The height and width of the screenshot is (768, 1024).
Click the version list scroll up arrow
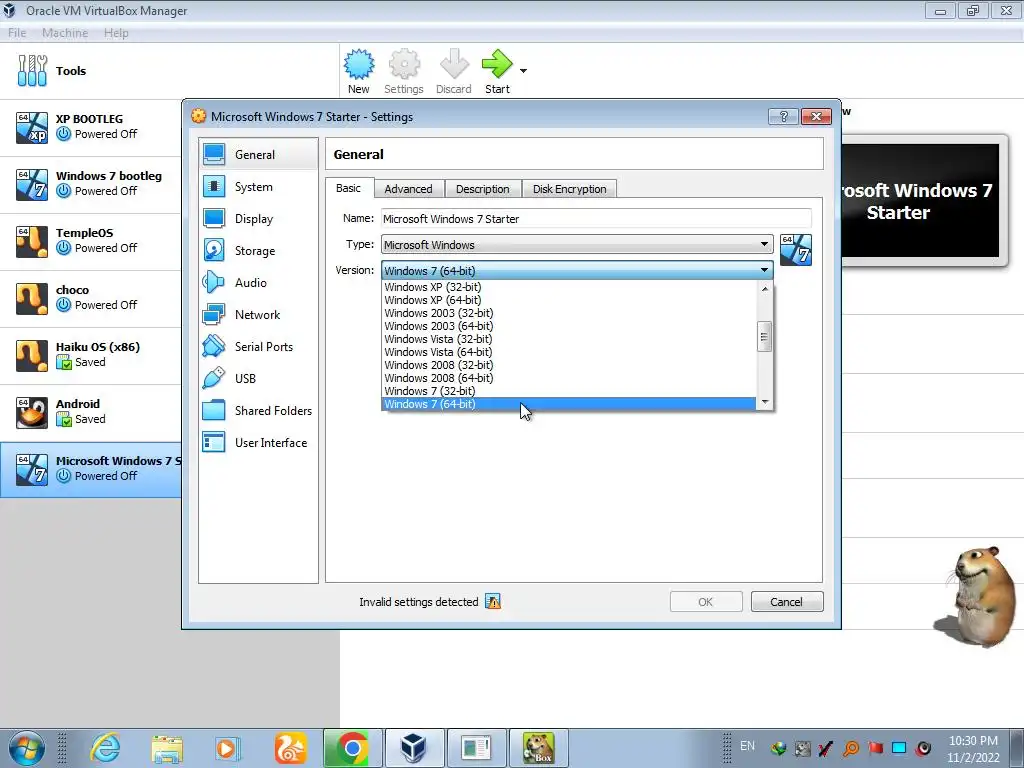click(x=765, y=288)
